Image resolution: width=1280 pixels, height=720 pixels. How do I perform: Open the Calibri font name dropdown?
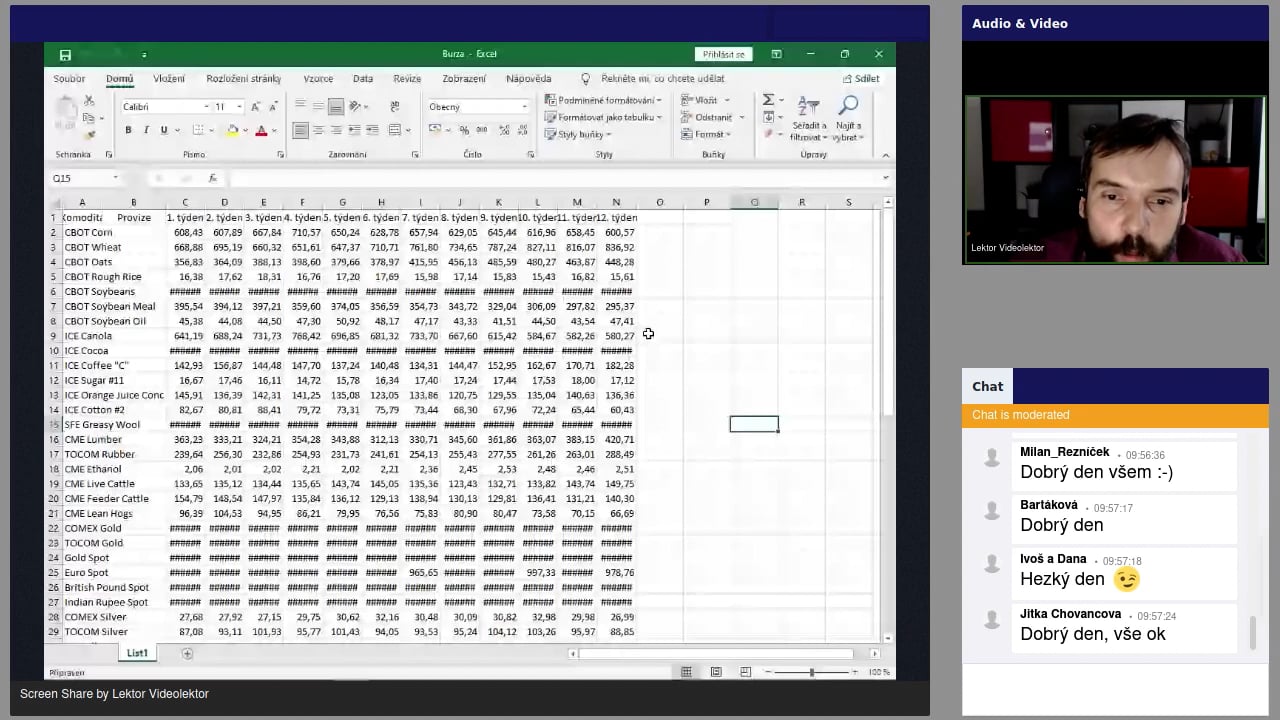click(207, 107)
